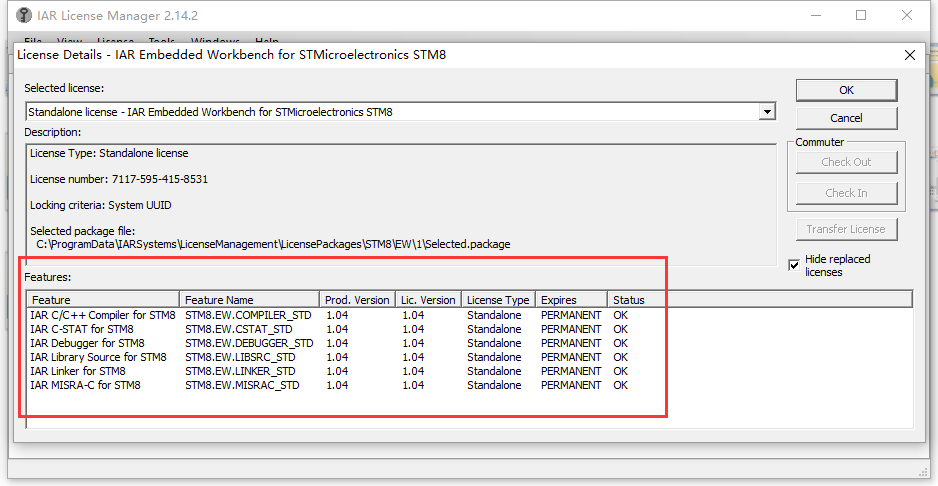Minimize the IAR License Manager window

[x=814, y=15]
